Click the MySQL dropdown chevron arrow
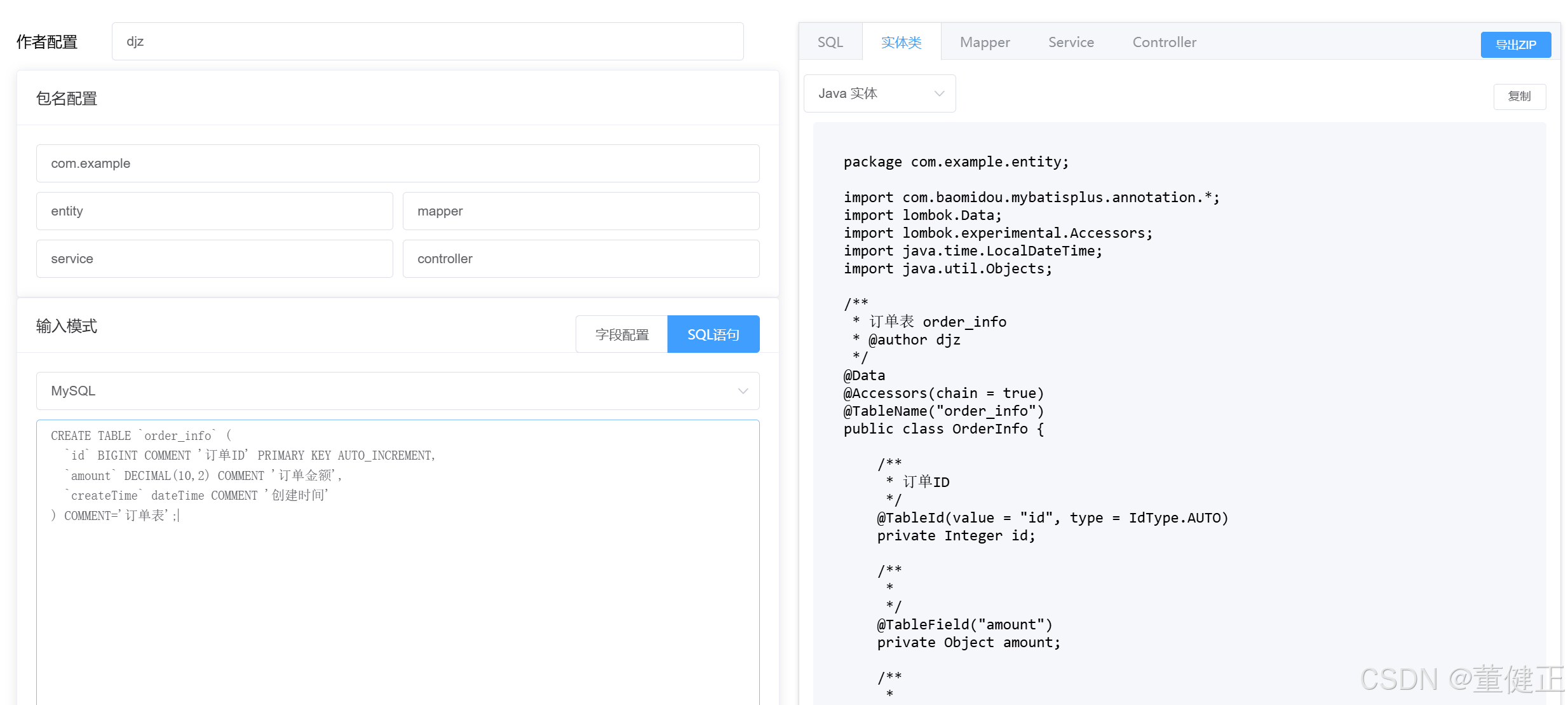The width and height of the screenshot is (1568, 705). pos(742,391)
